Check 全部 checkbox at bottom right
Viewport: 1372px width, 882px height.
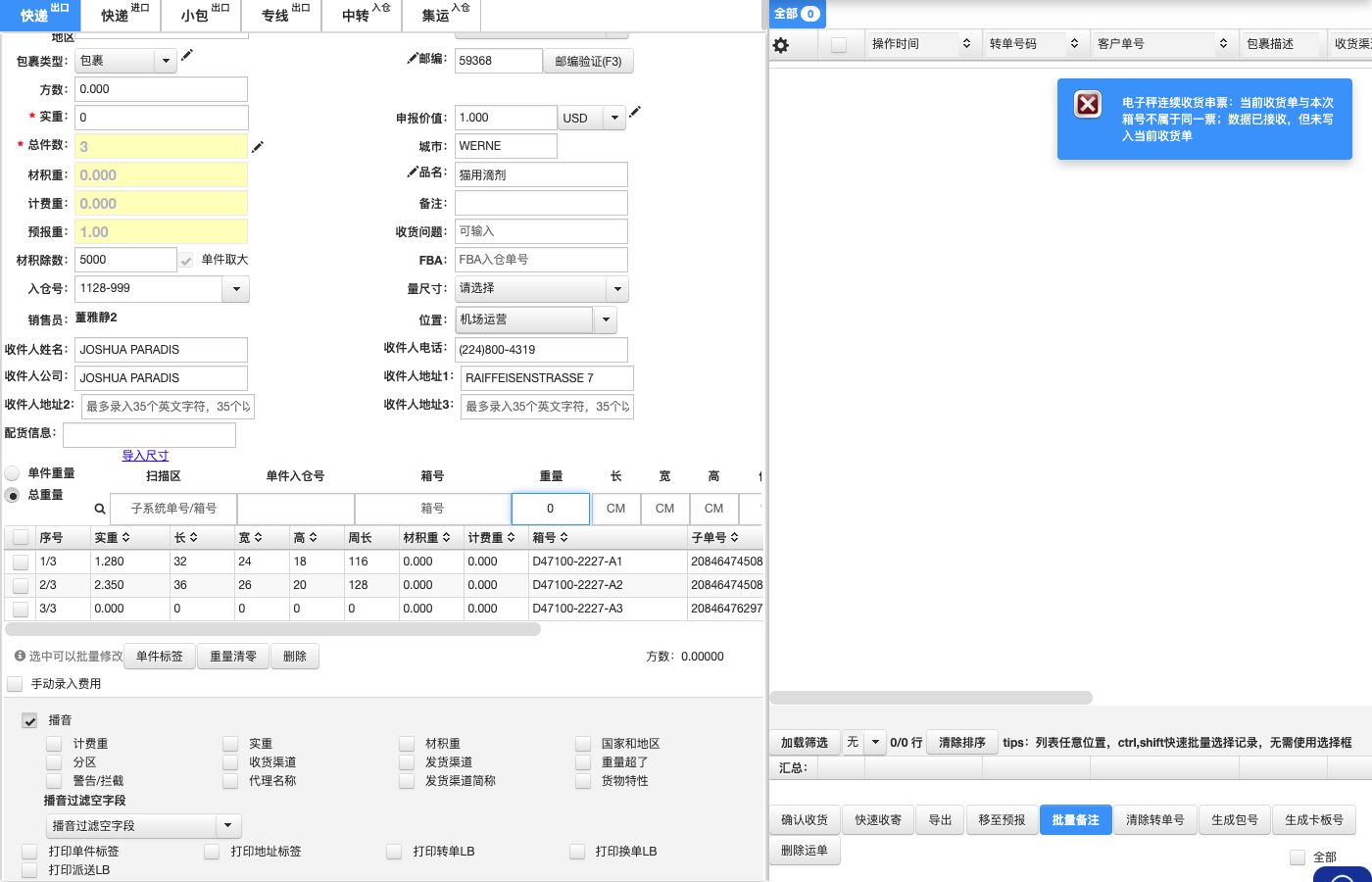click(1298, 857)
